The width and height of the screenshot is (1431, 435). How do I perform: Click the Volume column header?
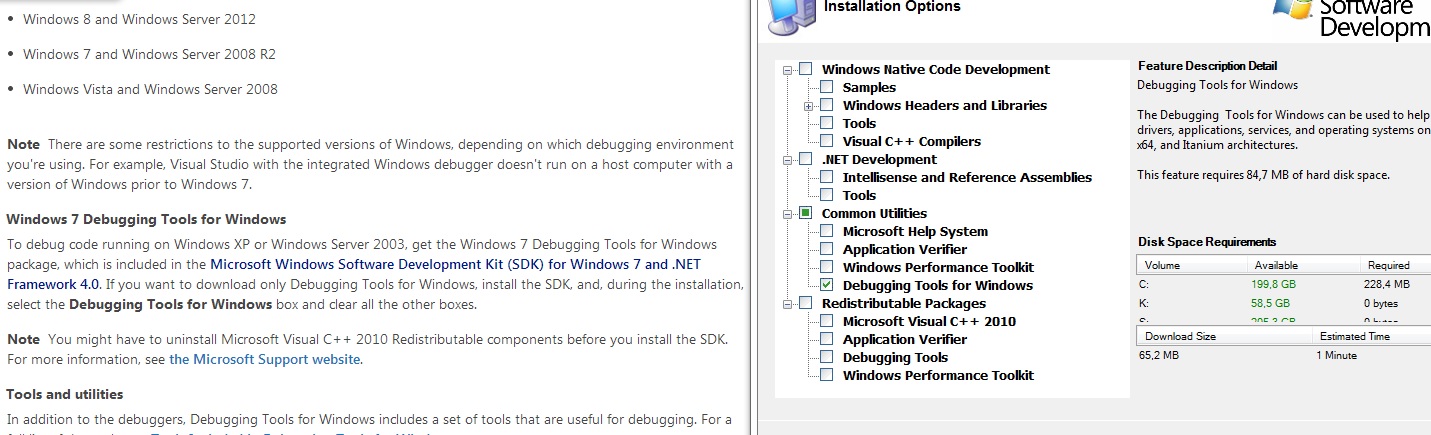[1191, 265]
